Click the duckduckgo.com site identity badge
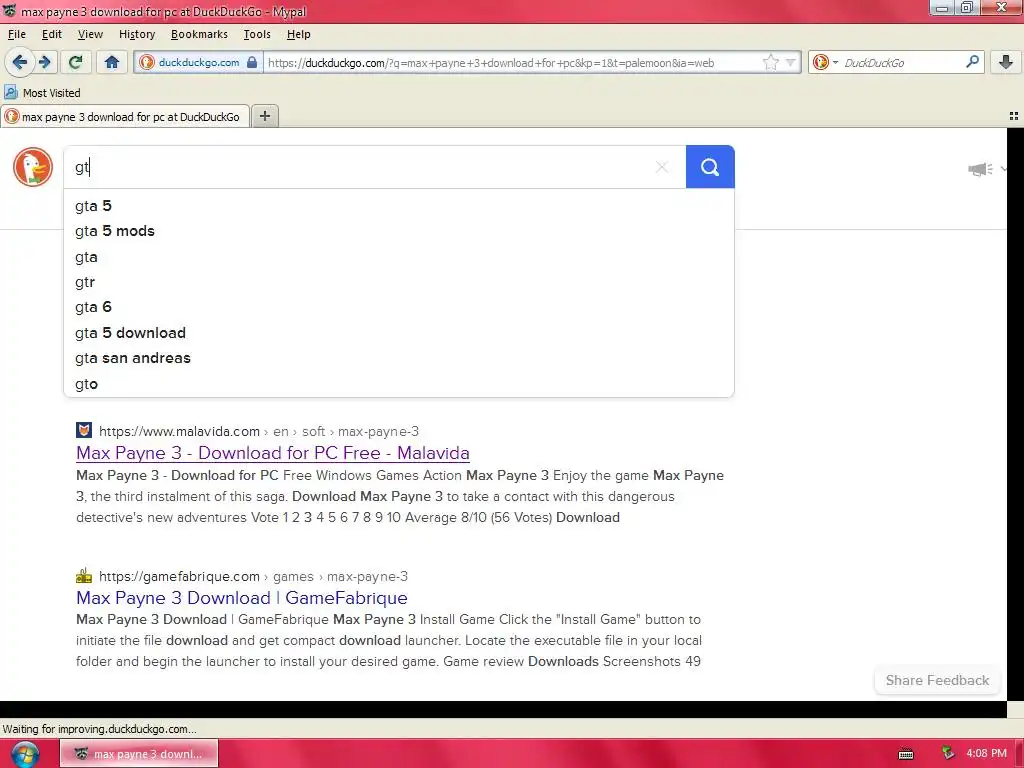The height and width of the screenshot is (768, 1024). coord(199,63)
